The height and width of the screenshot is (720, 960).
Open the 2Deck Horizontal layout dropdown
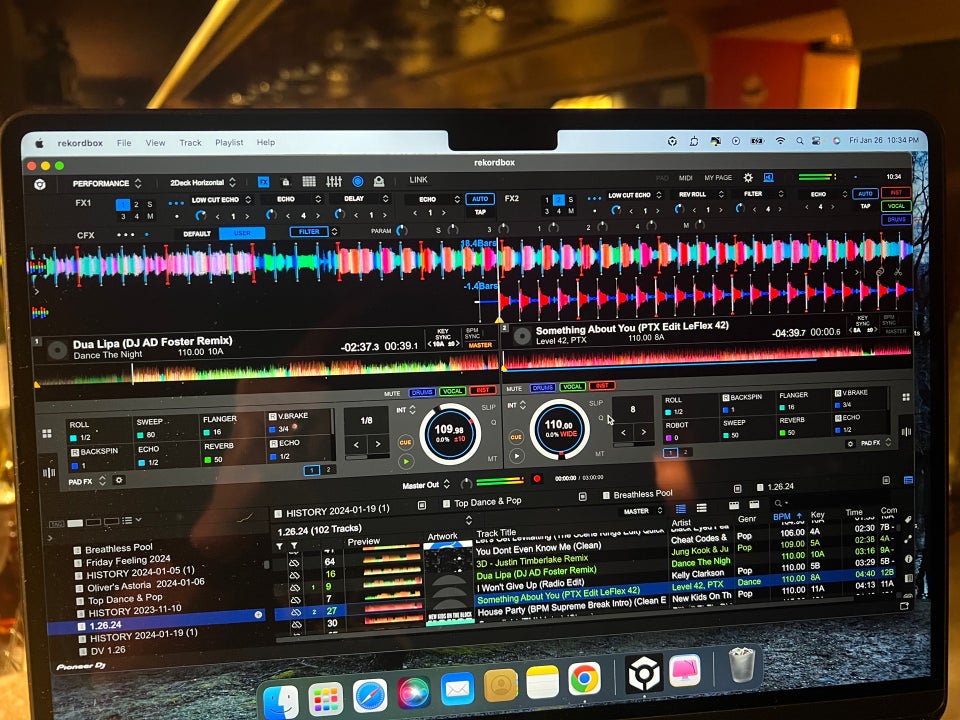click(203, 182)
